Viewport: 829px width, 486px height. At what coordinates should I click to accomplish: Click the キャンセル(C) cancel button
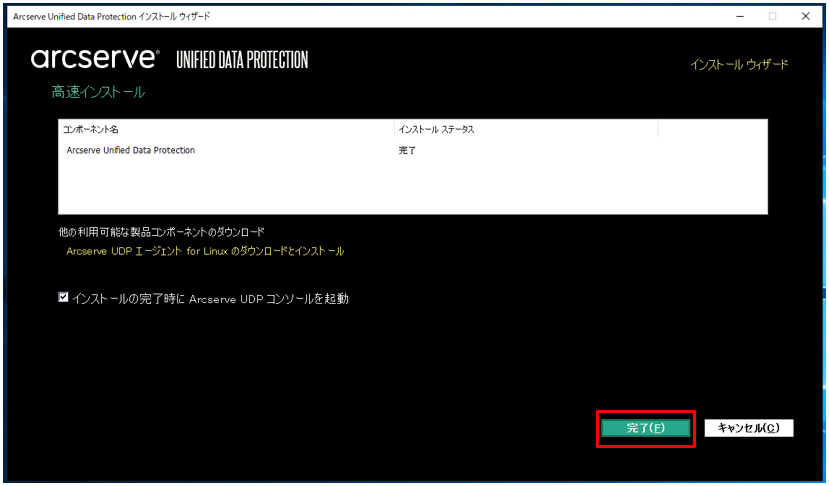749,428
